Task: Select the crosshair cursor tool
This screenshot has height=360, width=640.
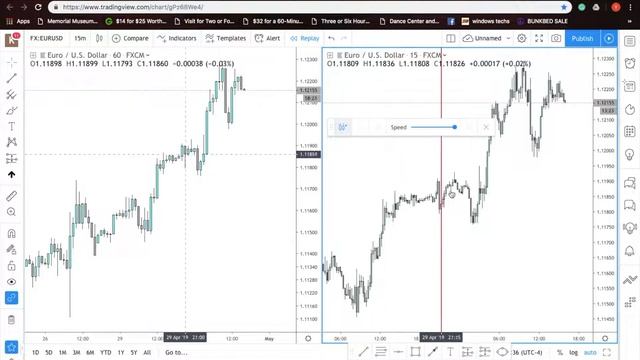Action: (11, 62)
